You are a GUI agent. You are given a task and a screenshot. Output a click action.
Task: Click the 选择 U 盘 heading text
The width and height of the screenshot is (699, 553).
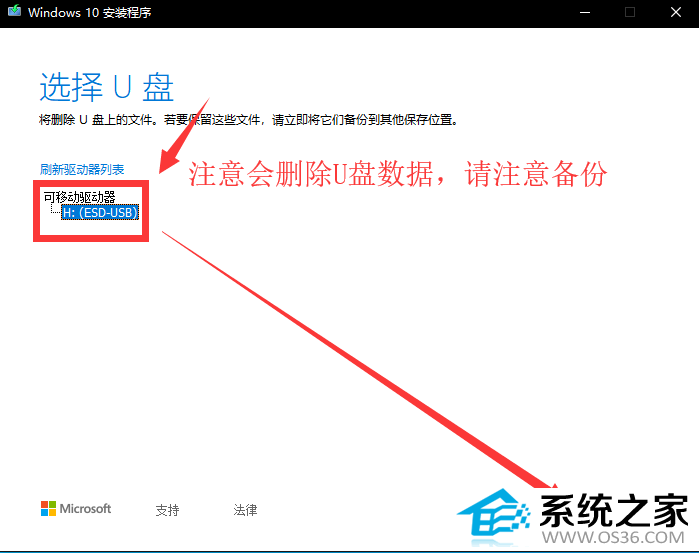[107, 87]
